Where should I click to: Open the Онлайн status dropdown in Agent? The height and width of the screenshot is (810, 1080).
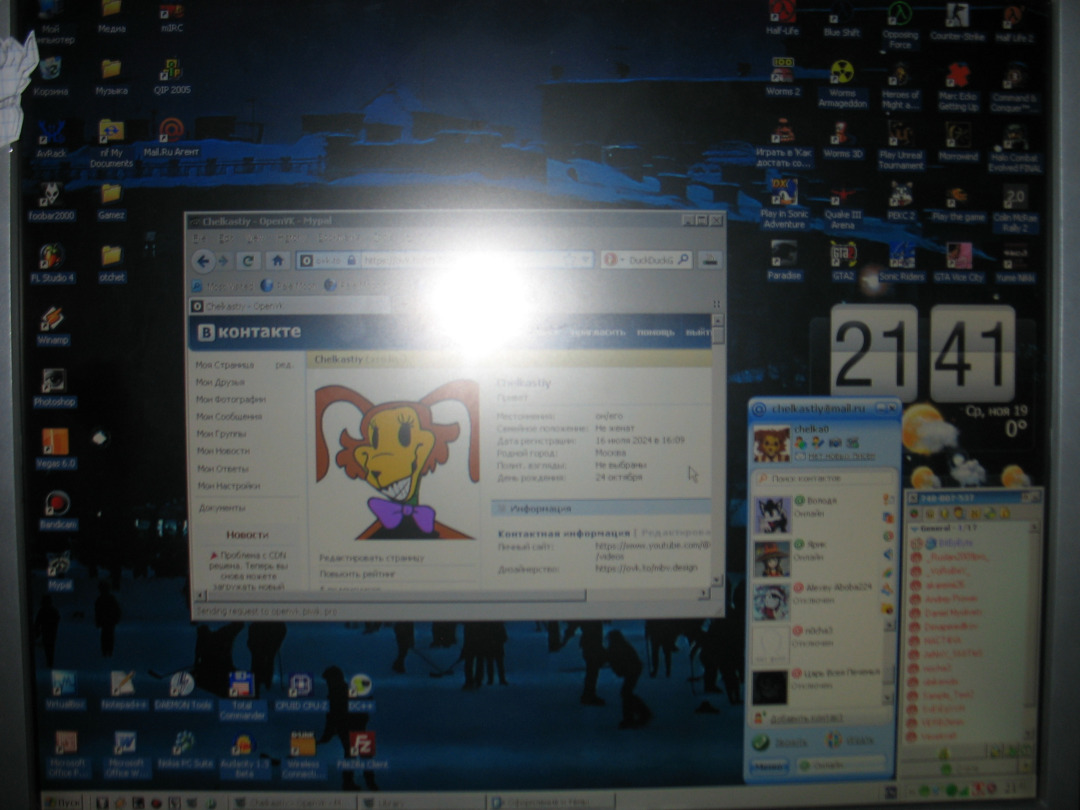(842, 765)
